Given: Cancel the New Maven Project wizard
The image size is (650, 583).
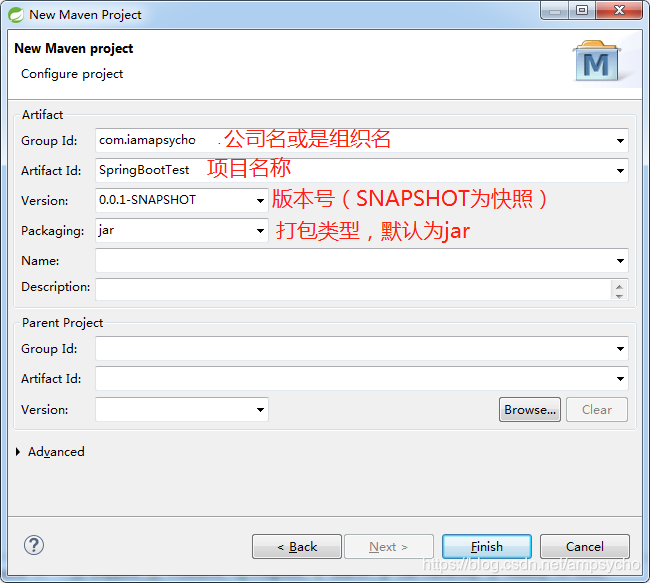Looking at the screenshot, I should point(585,547).
